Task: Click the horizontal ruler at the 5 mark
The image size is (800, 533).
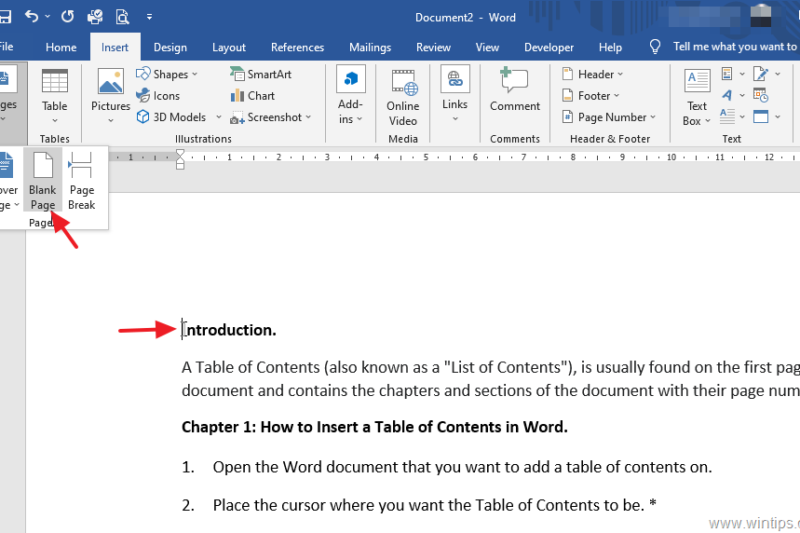Action: point(426,158)
